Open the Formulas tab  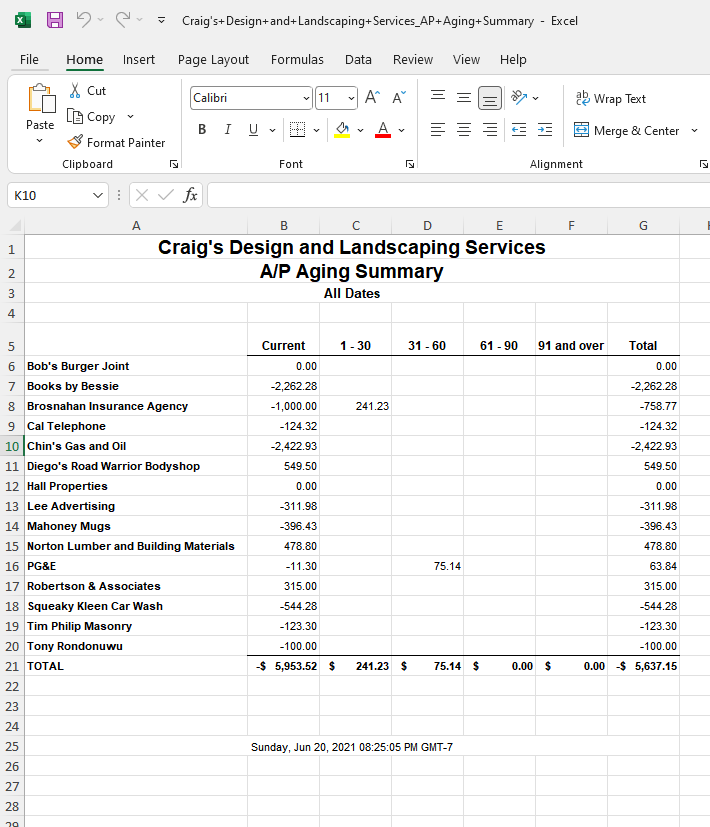(x=297, y=60)
